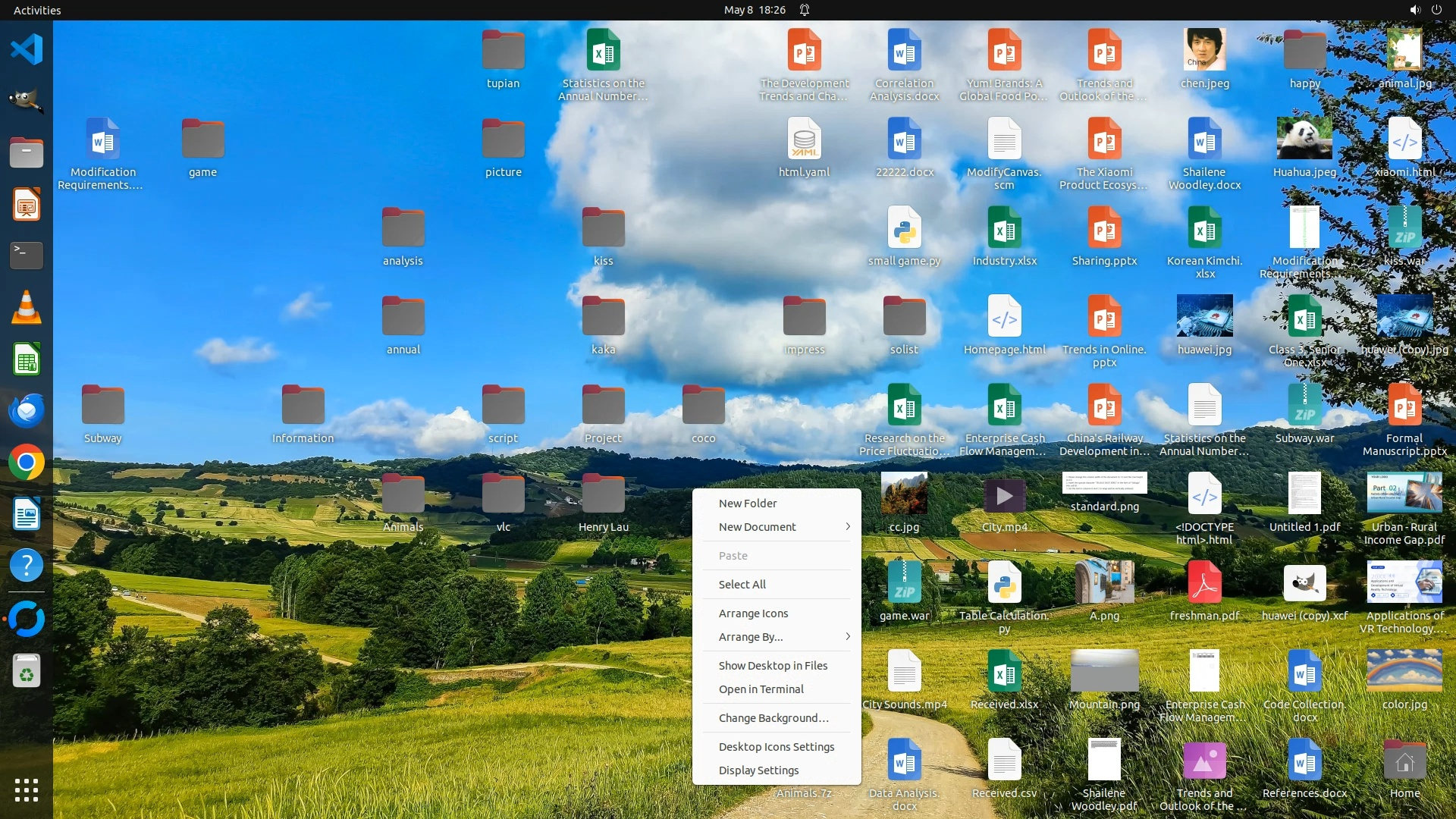Open the Thunderbird mail icon
The image size is (1456, 819).
pyautogui.click(x=27, y=410)
